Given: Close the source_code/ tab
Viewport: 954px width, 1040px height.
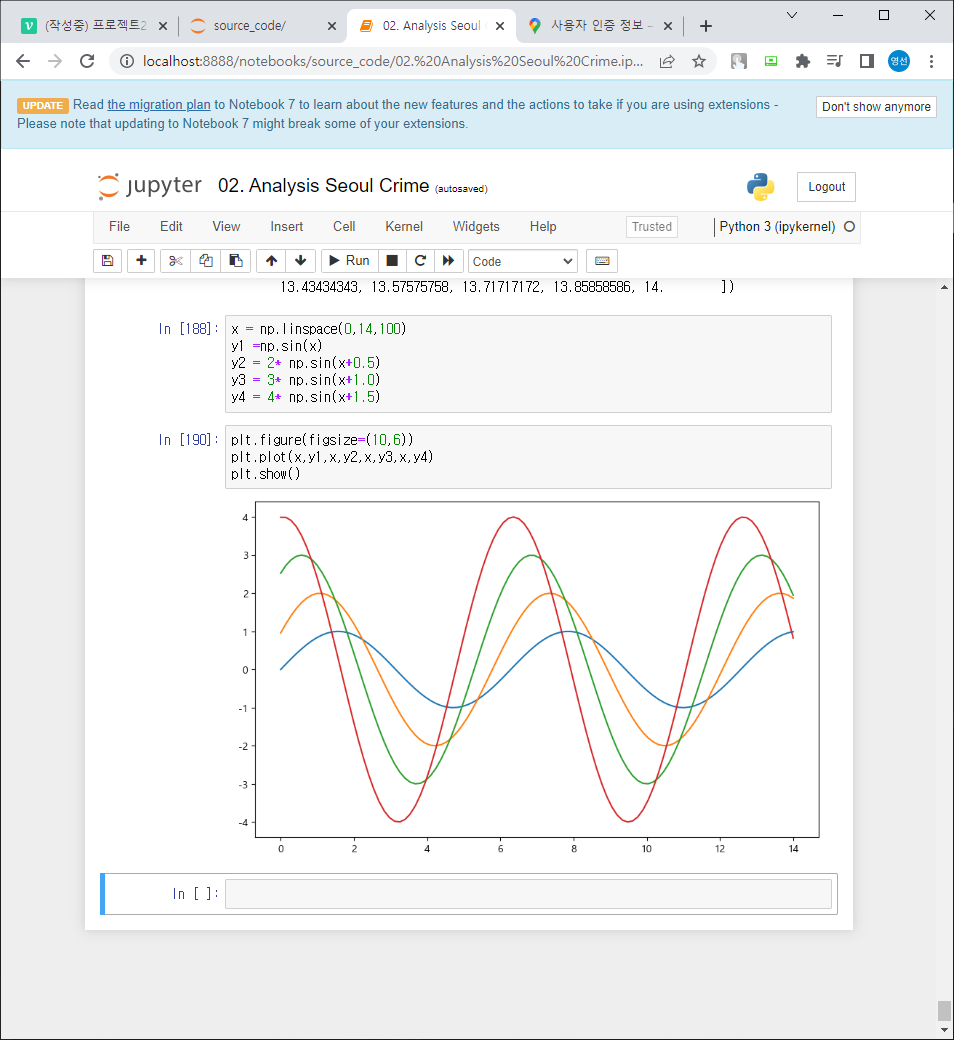Looking at the screenshot, I should coord(332,26).
